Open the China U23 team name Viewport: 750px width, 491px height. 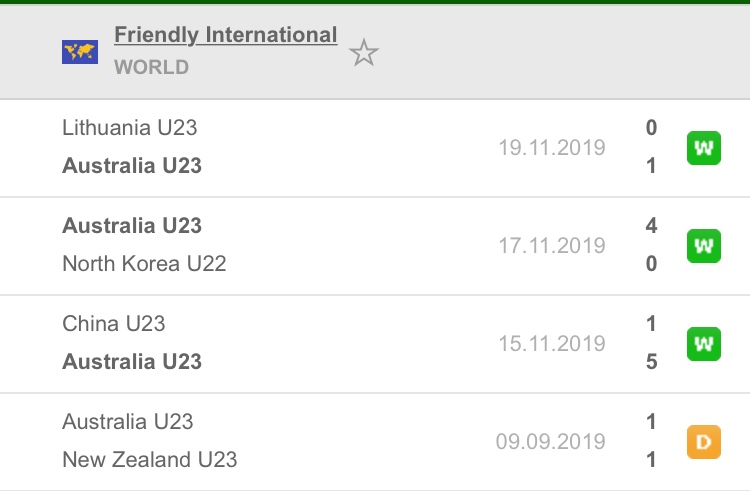tap(114, 324)
